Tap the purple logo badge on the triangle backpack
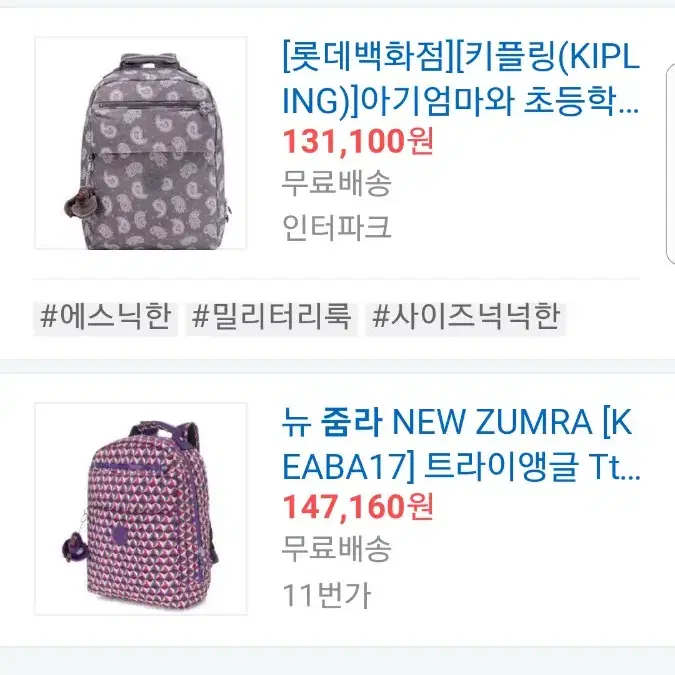The image size is (675, 675). click(x=119, y=531)
